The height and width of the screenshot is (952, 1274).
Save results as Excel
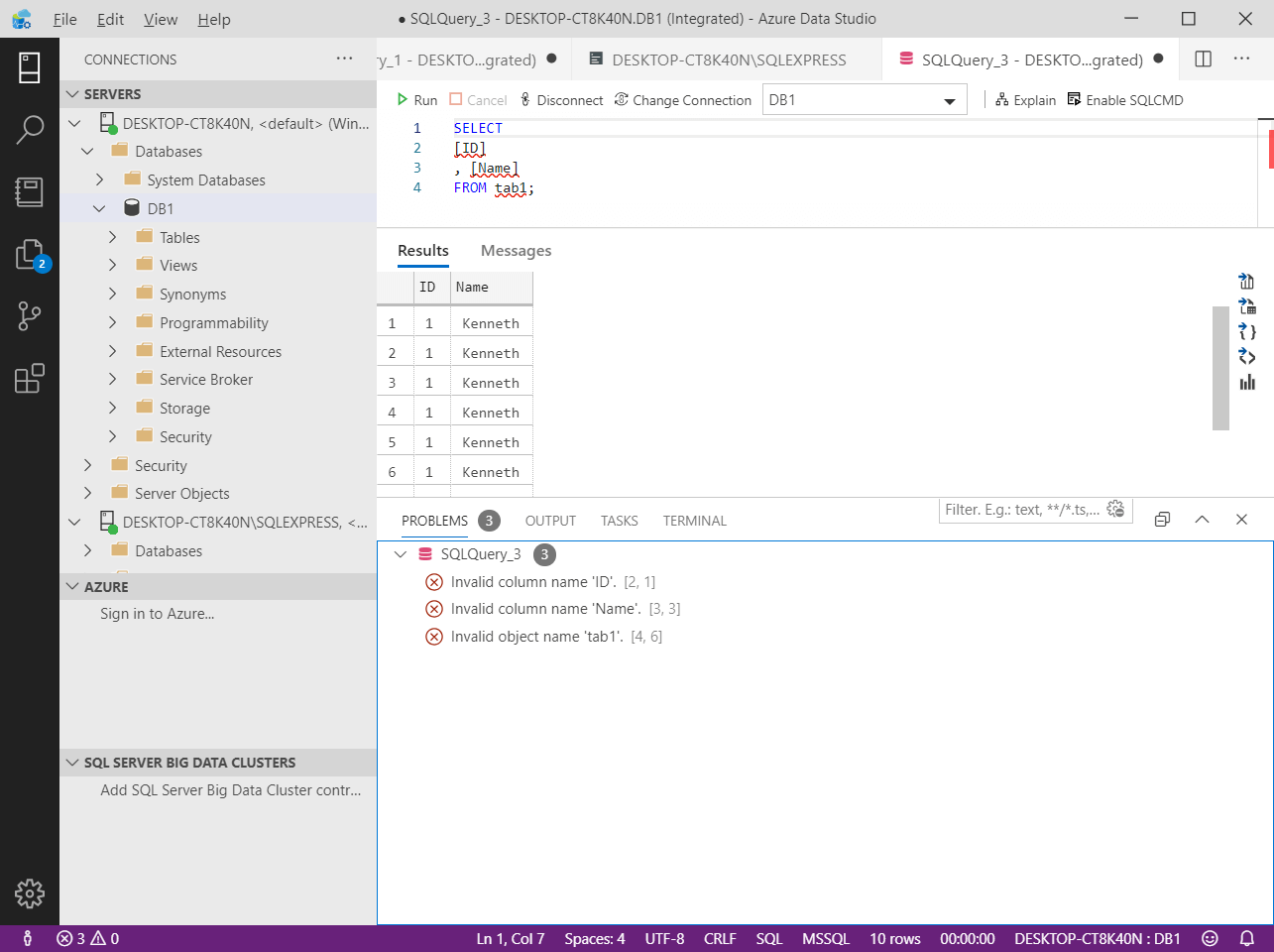[x=1247, y=306]
